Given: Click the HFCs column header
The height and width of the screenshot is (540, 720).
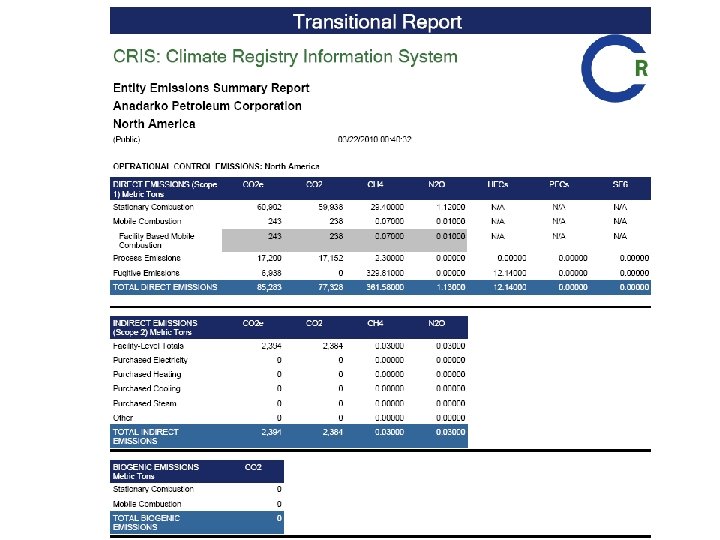Looking at the screenshot, I should click(498, 184).
